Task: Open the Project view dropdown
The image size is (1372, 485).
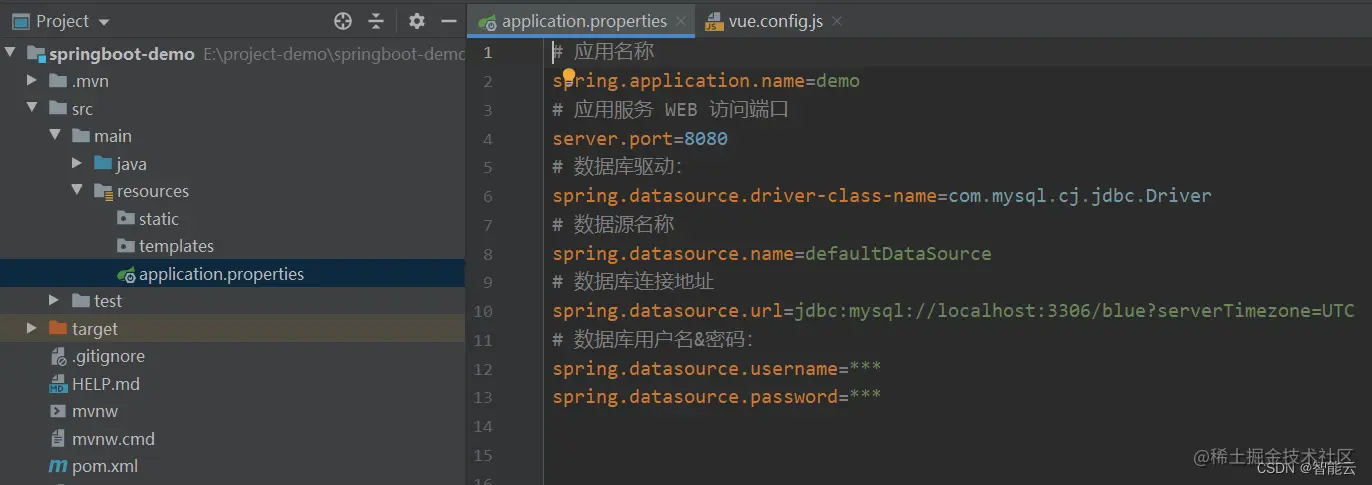Action: tap(105, 22)
